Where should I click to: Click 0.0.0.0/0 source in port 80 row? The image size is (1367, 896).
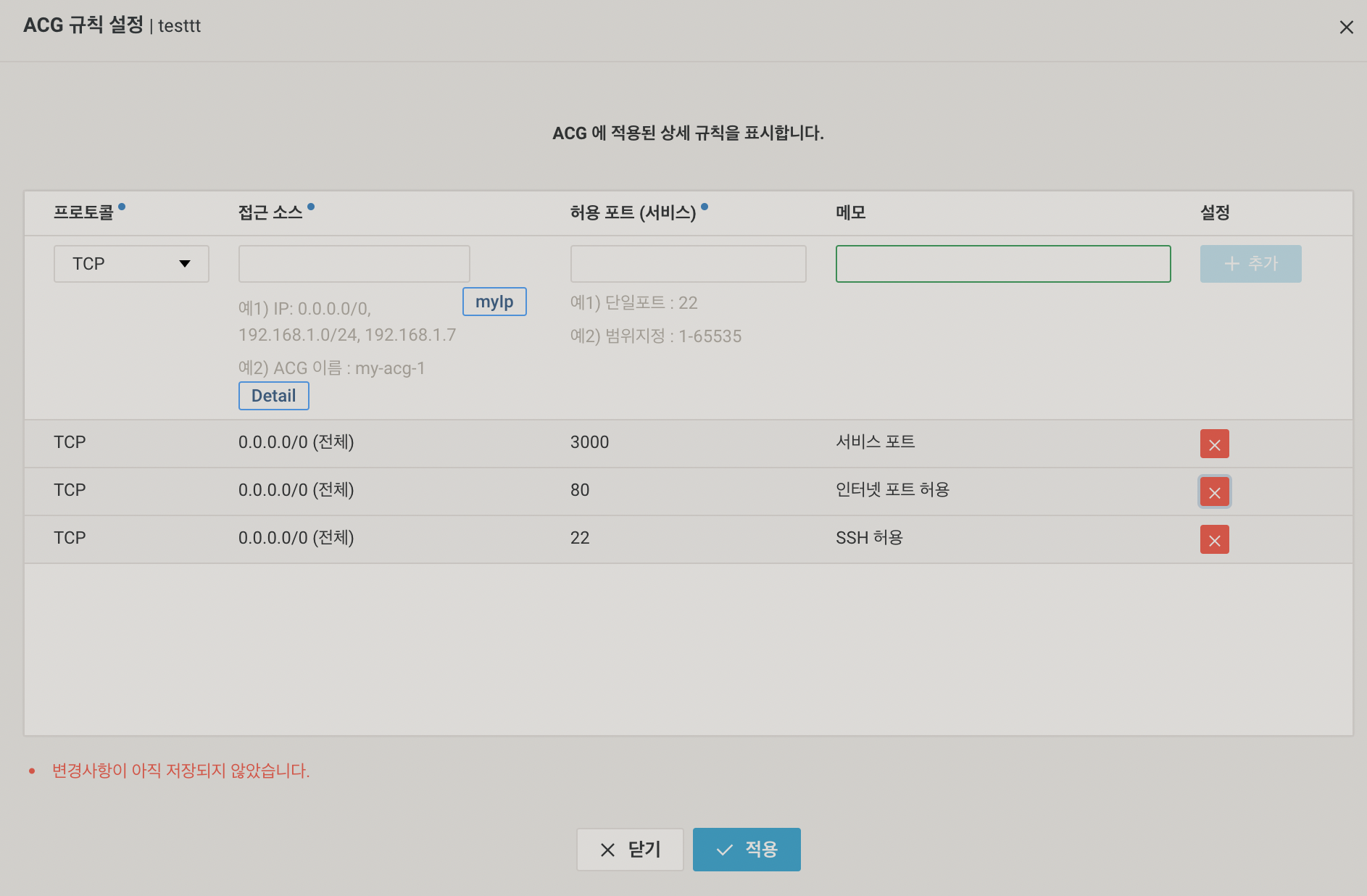(296, 490)
